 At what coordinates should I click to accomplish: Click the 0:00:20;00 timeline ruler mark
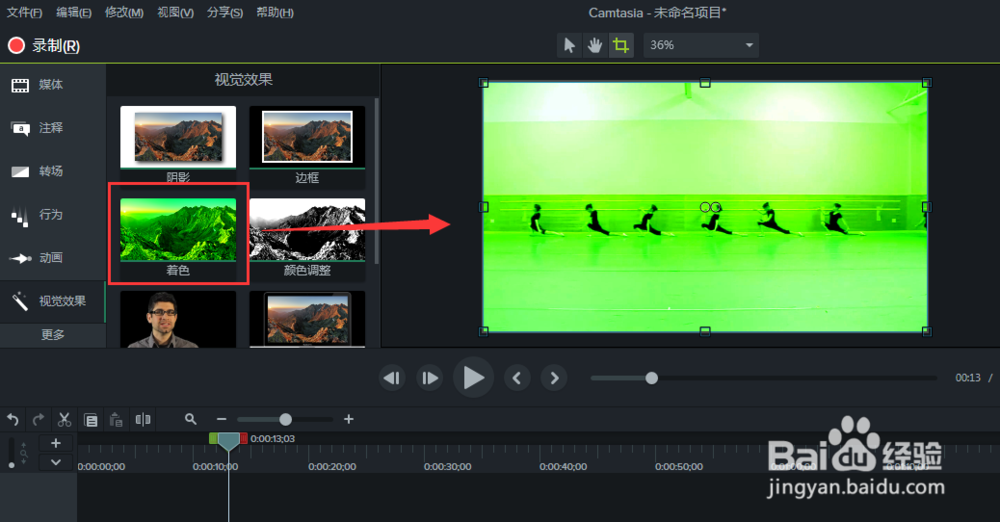[332, 466]
